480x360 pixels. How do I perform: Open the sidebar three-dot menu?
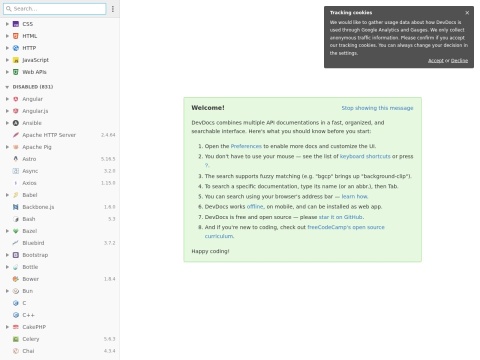pos(113,9)
